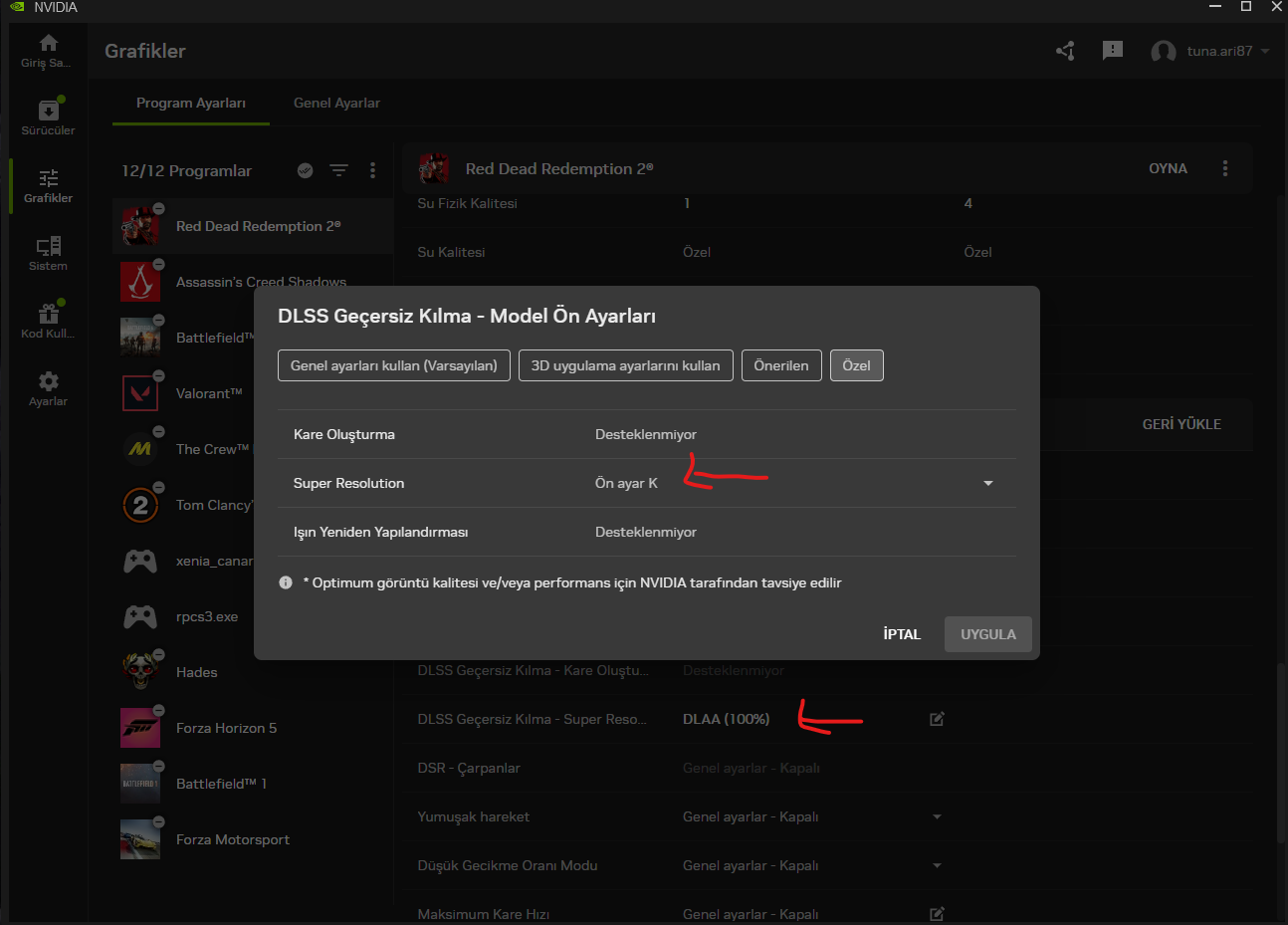Select the Özel preset option
Screen dimensions: 1288x925
[x=856, y=365]
